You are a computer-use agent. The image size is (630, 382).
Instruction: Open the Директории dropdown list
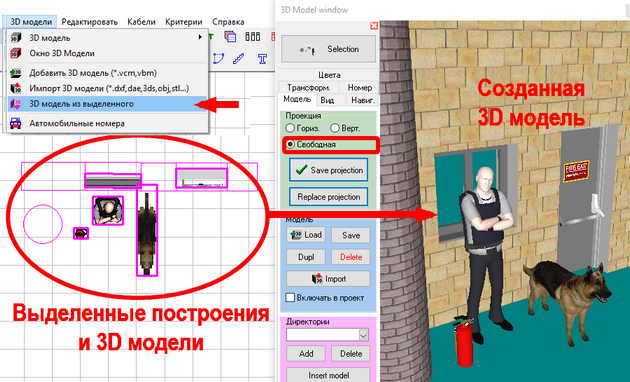point(363,335)
